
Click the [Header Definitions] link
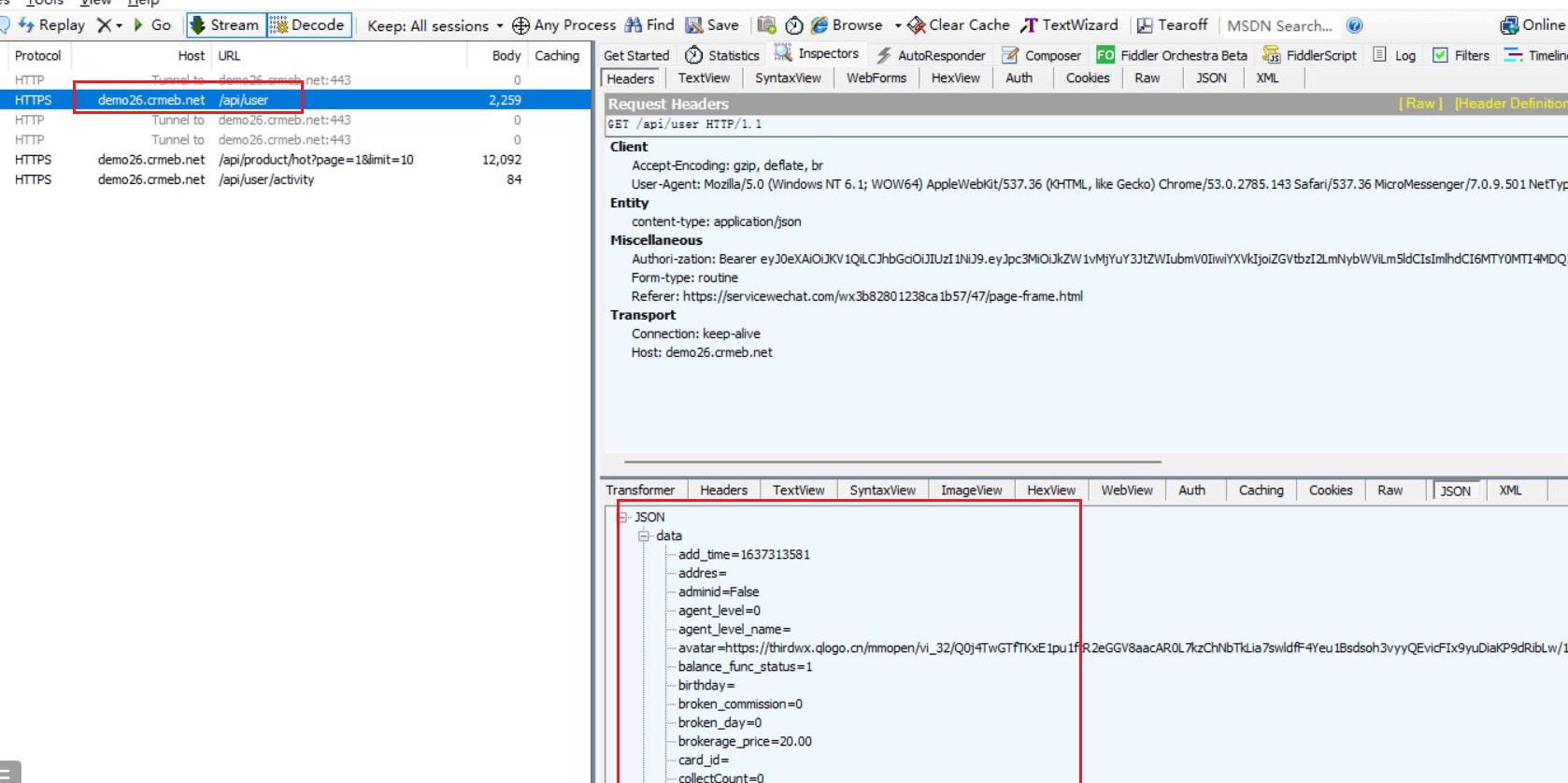coord(1511,104)
